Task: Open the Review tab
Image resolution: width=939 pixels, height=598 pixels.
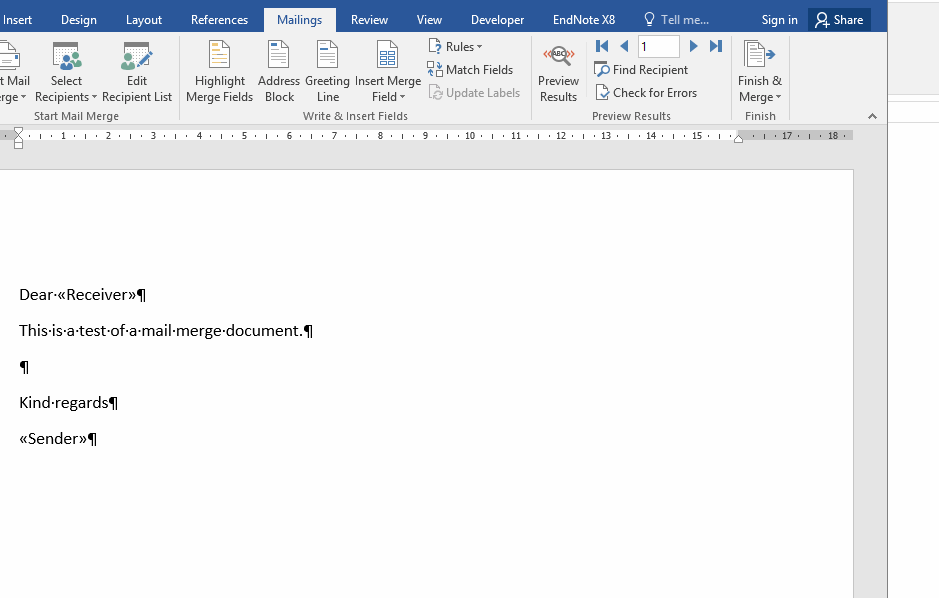Action: coord(369,20)
